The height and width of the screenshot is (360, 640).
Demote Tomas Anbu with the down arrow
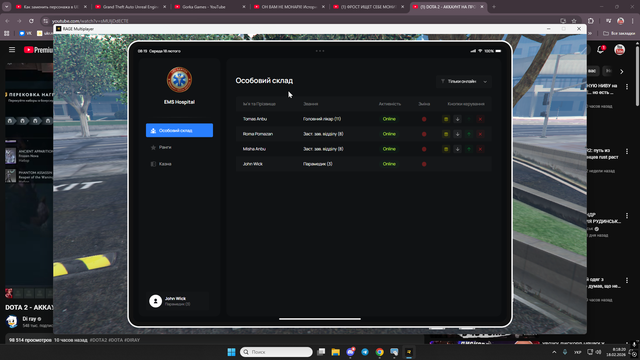click(458, 119)
